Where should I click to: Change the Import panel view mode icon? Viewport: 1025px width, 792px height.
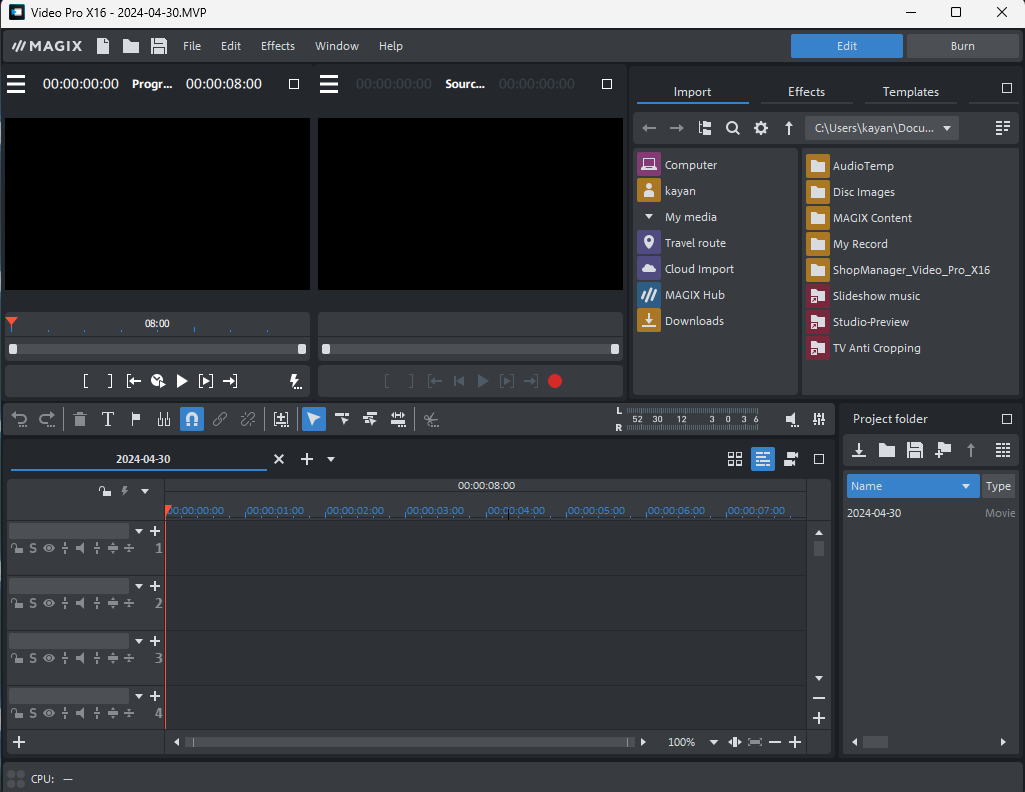coord(1003,128)
